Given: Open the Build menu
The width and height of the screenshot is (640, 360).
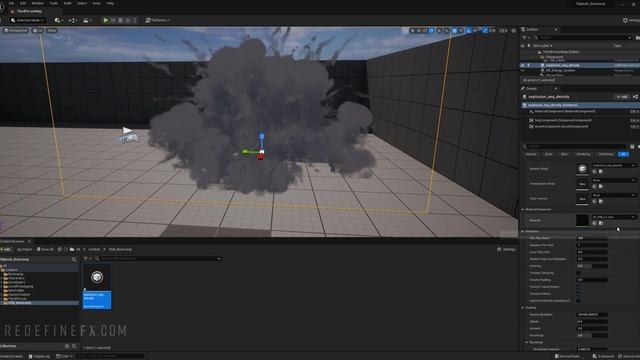Looking at the screenshot, I should coord(68,3).
